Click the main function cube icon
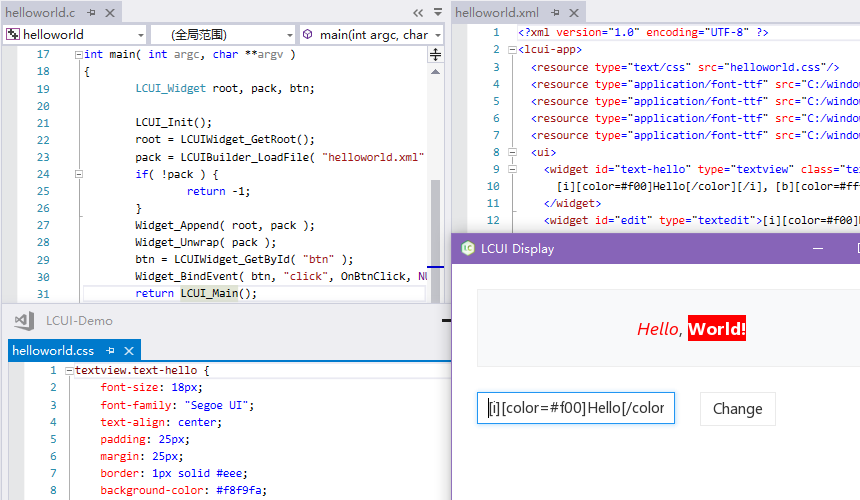The image size is (860, 500). (x=308, y=35)
